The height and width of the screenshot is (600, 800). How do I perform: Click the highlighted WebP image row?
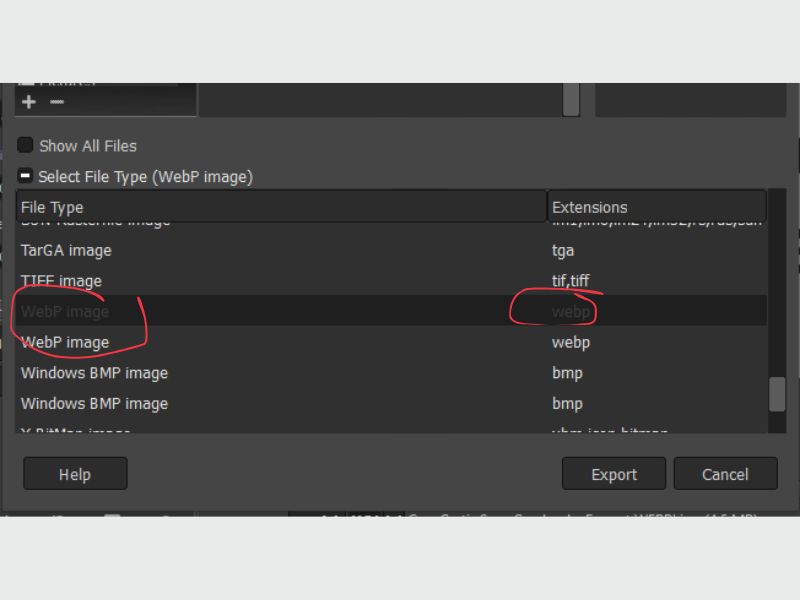[x=65, y=312]
